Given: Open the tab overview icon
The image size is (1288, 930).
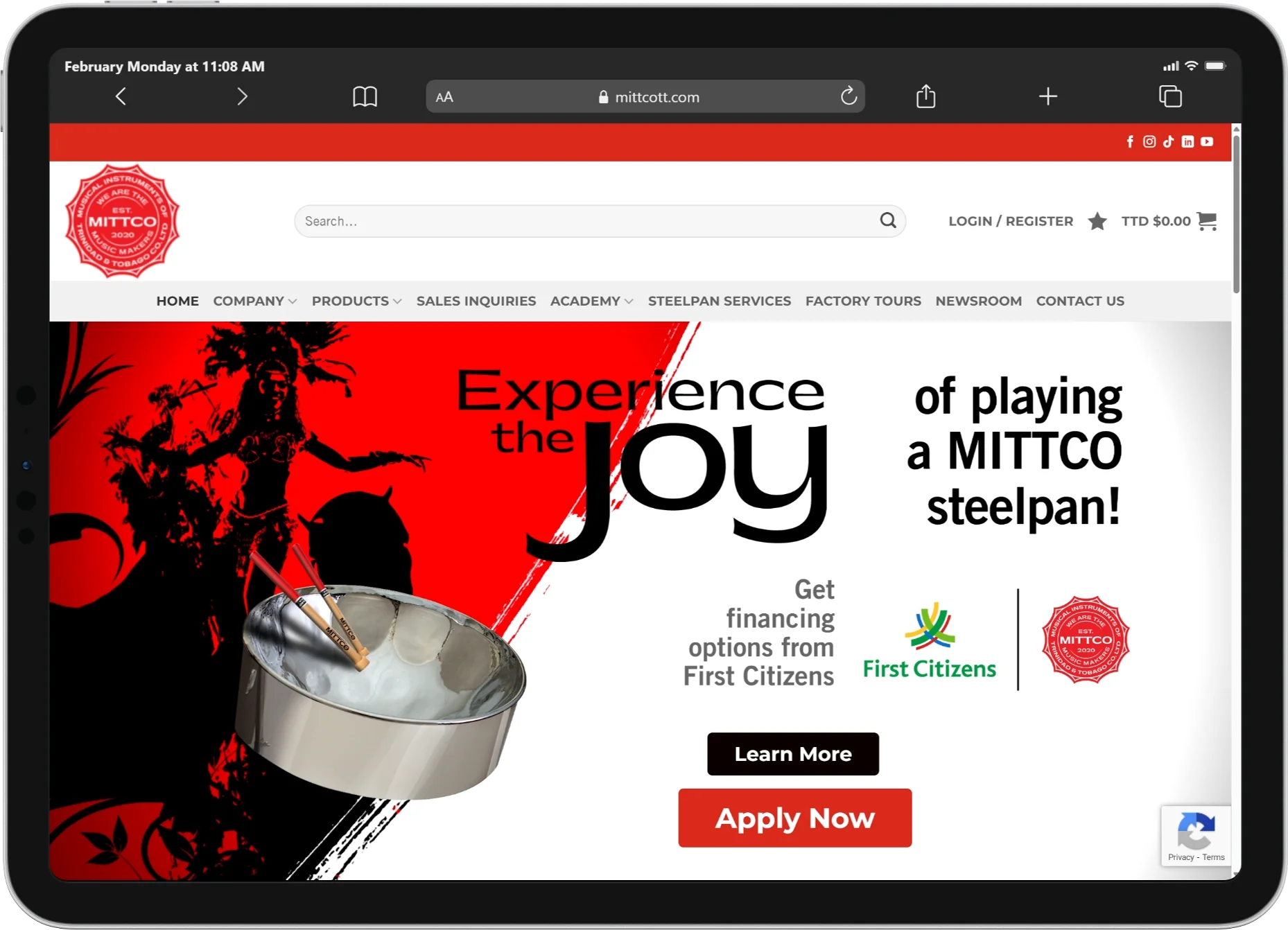Looking at the screenshot, I should (1170, 96).
